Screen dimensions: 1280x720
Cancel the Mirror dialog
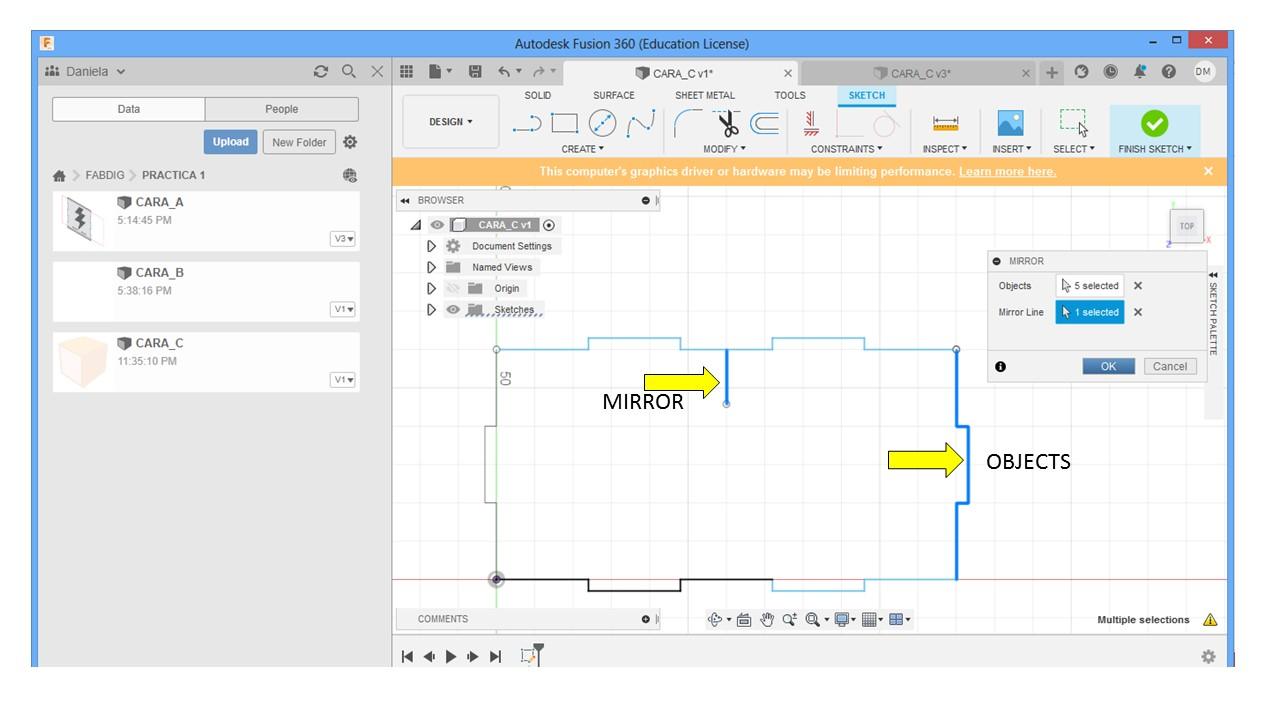(x=1169, y=366)
